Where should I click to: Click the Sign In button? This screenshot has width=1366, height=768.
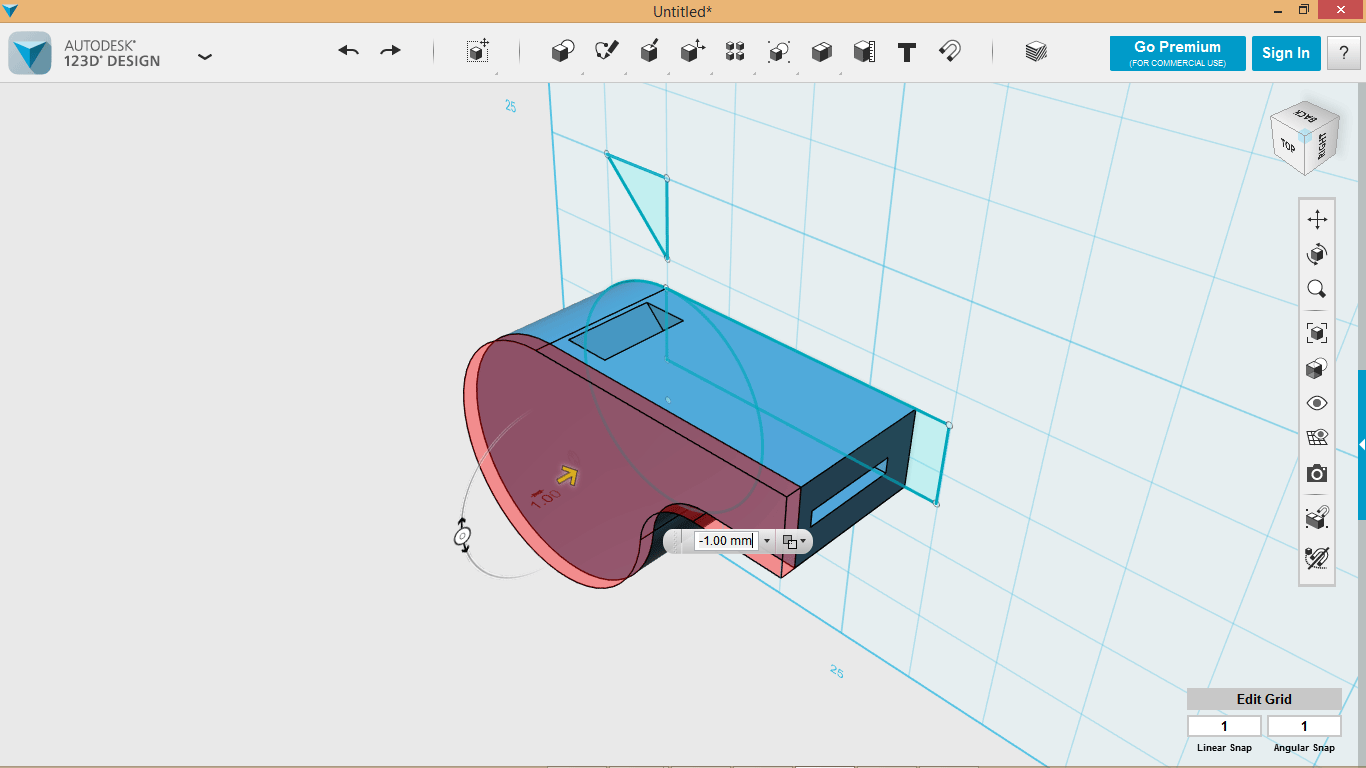tap(1285, 53)
